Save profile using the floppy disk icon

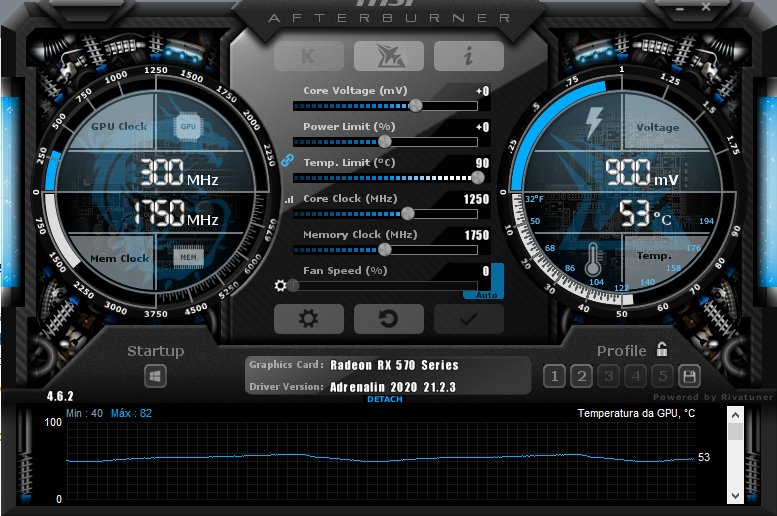[x=689, y=377]
